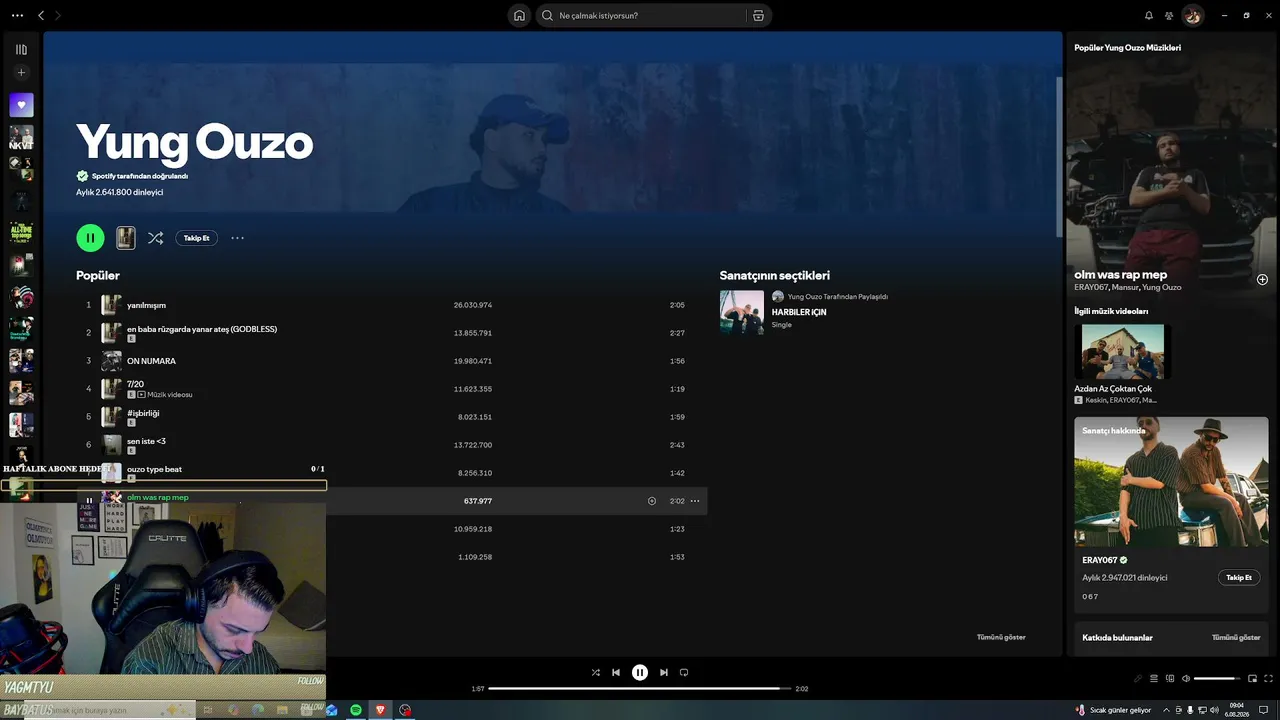Toggle the lyrics microphone icon
This screenshot has width=1280, height=720.
1137,679
